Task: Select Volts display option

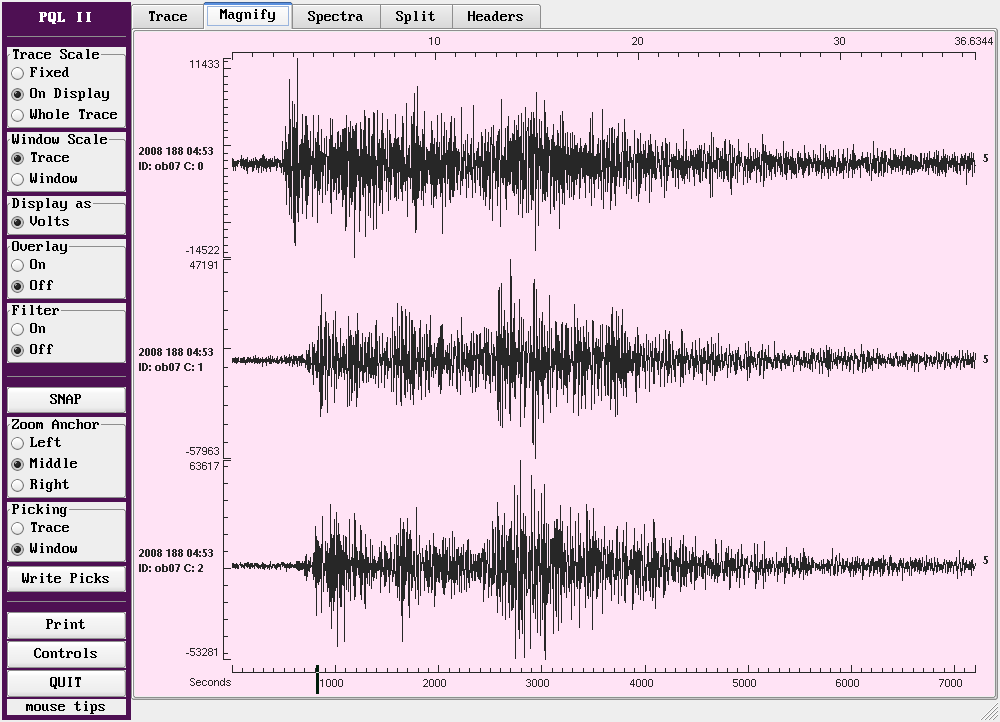Action: pyautogui.click(x=18, y=222)
